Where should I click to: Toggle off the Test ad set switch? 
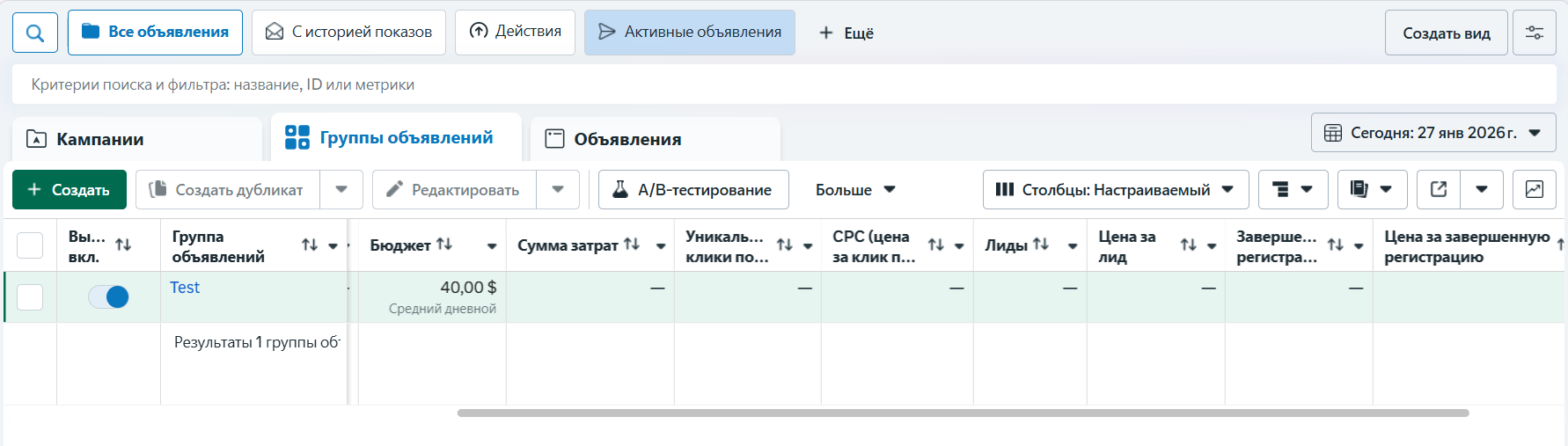coord(108,297)
